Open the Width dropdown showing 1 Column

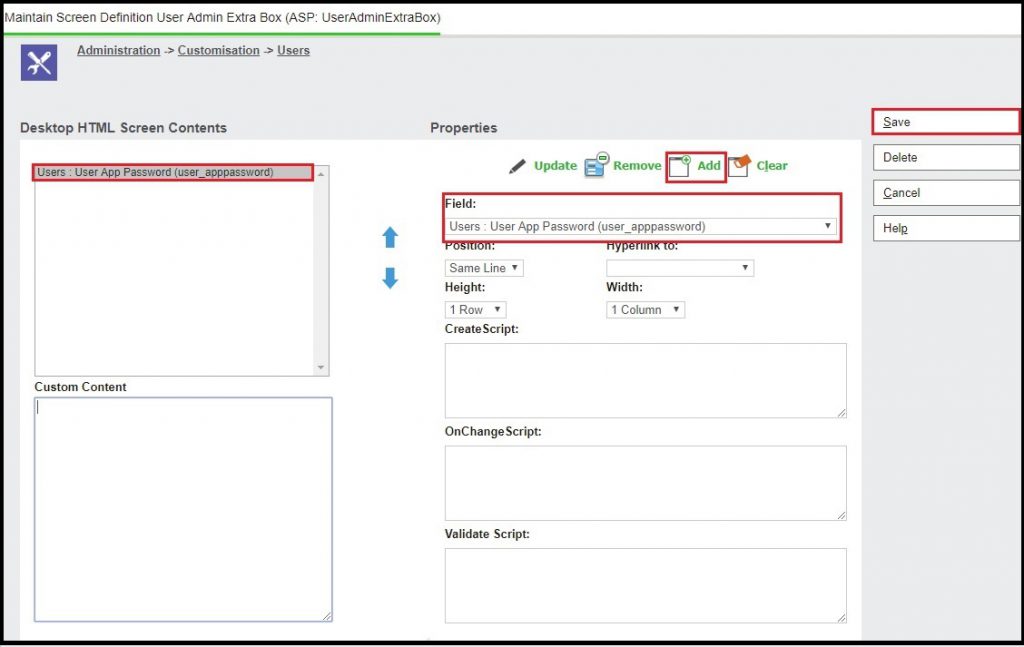tap(645, 309)
